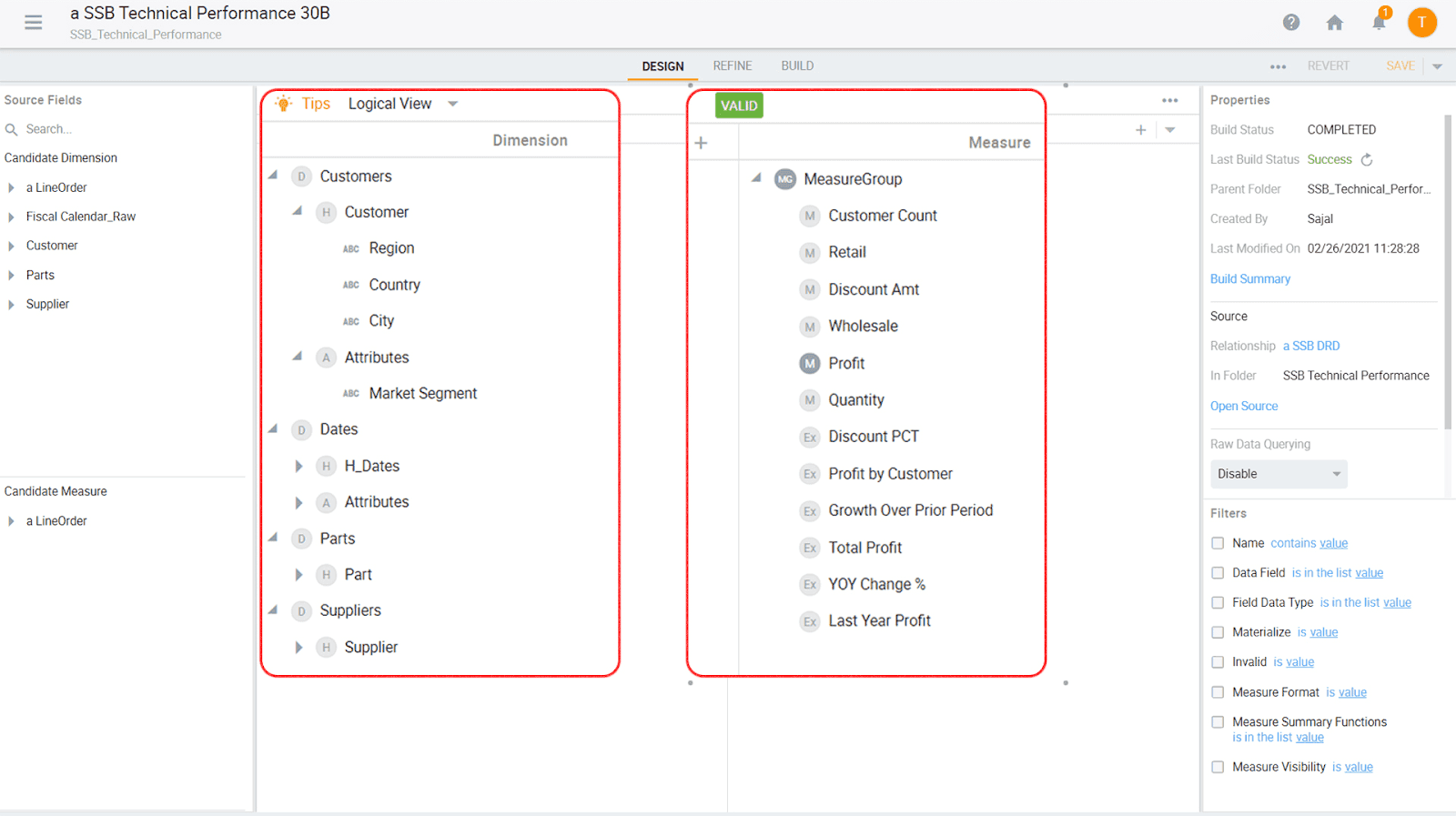Click the Properties panel scrollbar
This screenshot has width=1456, height=816.
tap(1448, 272)
